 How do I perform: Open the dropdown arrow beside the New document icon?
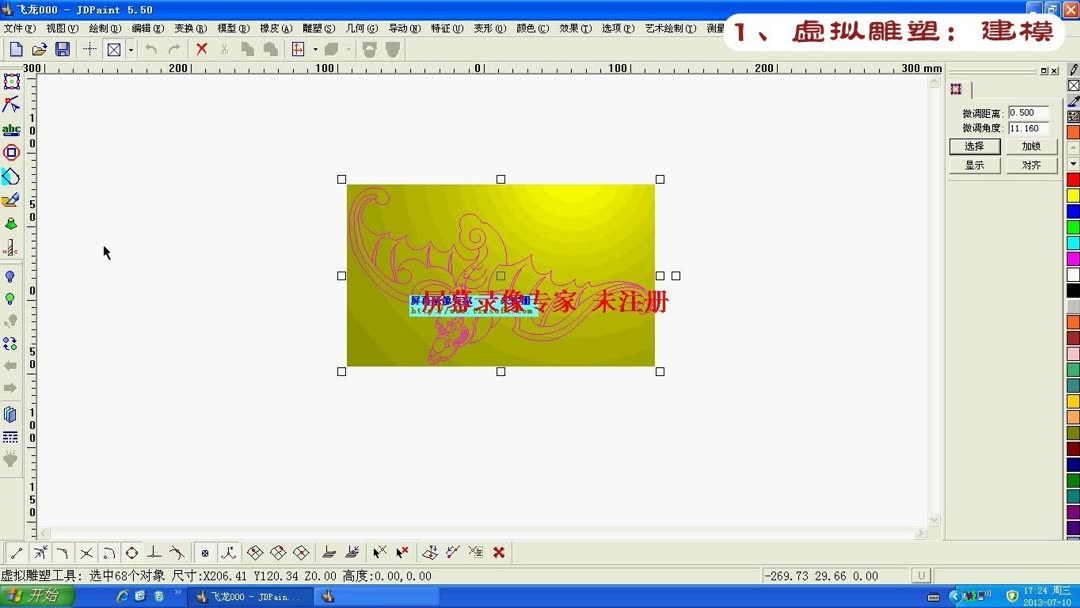[x=131, y=50]
